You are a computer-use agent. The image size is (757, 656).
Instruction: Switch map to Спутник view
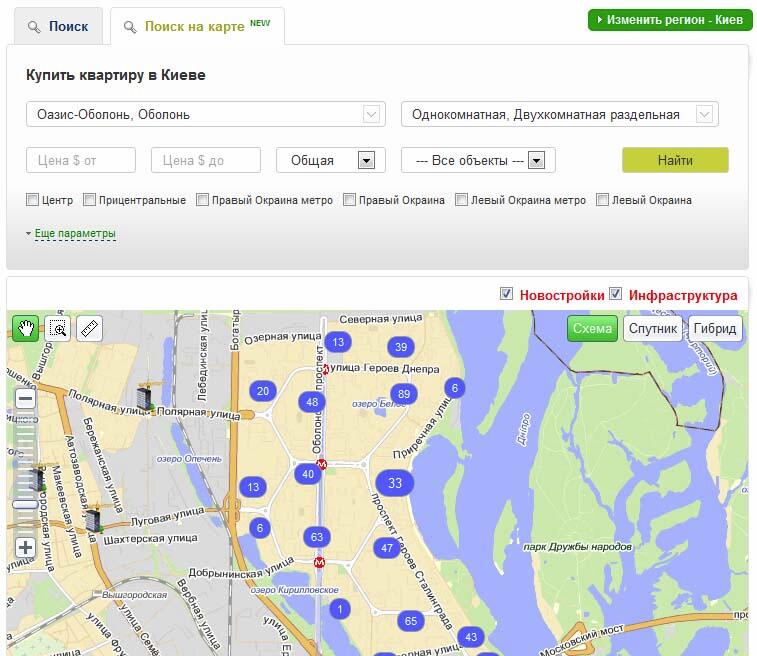click(x=653, y=328)
